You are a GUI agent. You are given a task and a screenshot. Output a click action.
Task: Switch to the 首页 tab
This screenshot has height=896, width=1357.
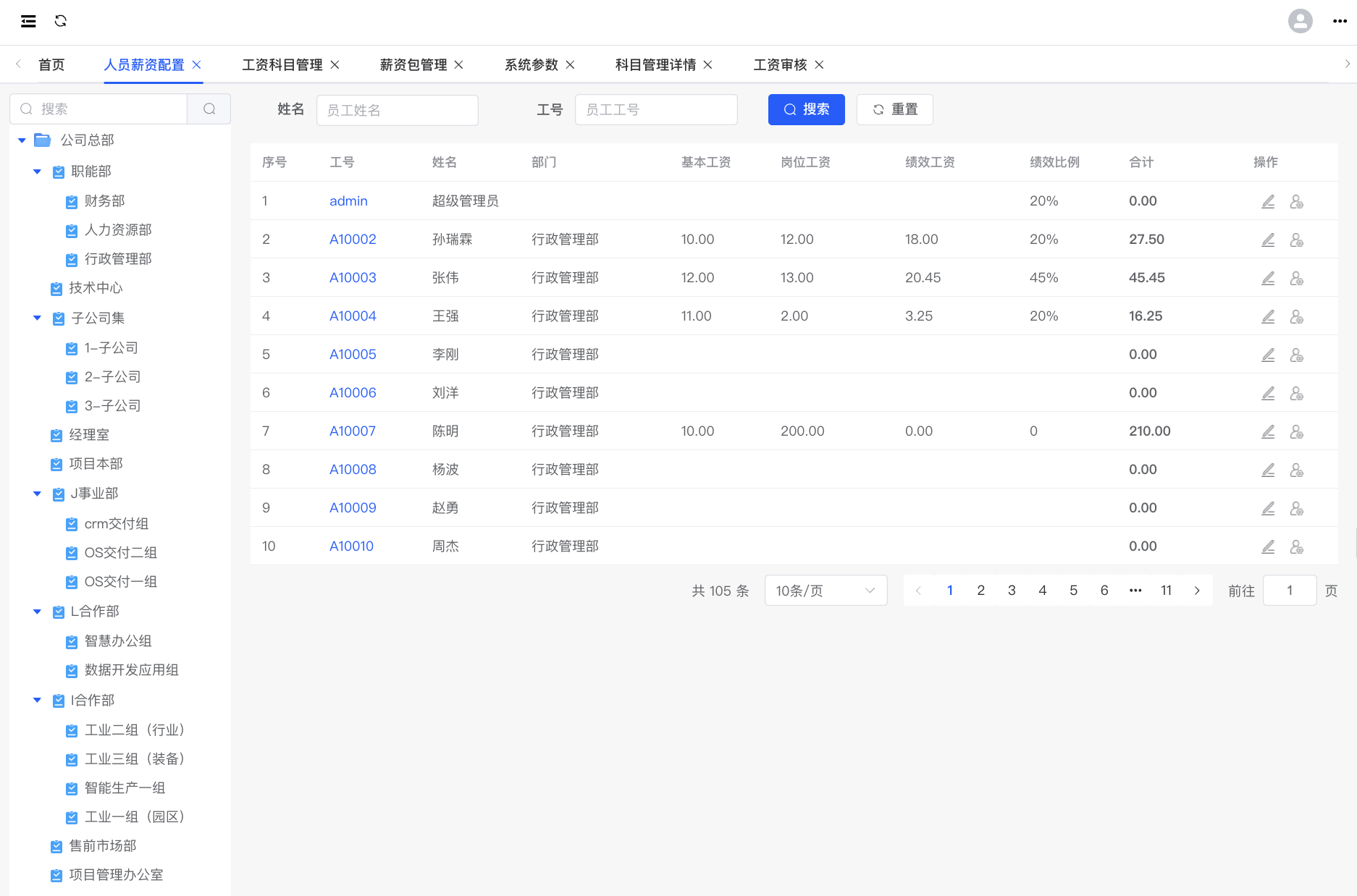[51, 64]
